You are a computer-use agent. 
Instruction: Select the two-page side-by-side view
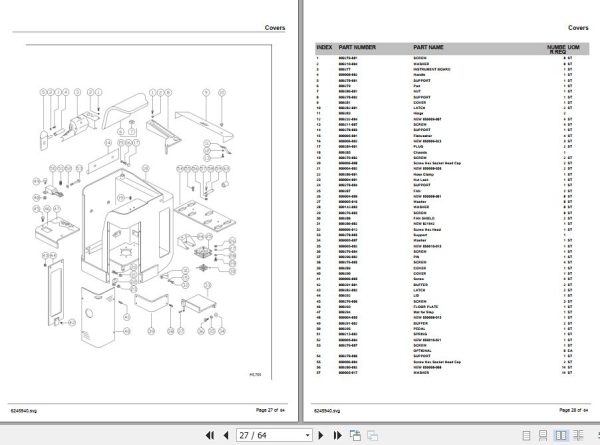coord(561,435)
